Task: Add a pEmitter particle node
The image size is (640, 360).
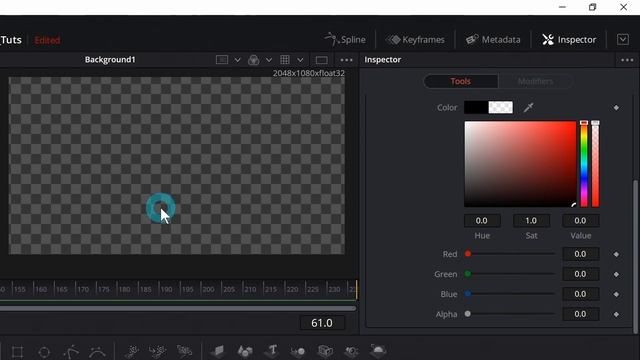Action: click(131, 351)
